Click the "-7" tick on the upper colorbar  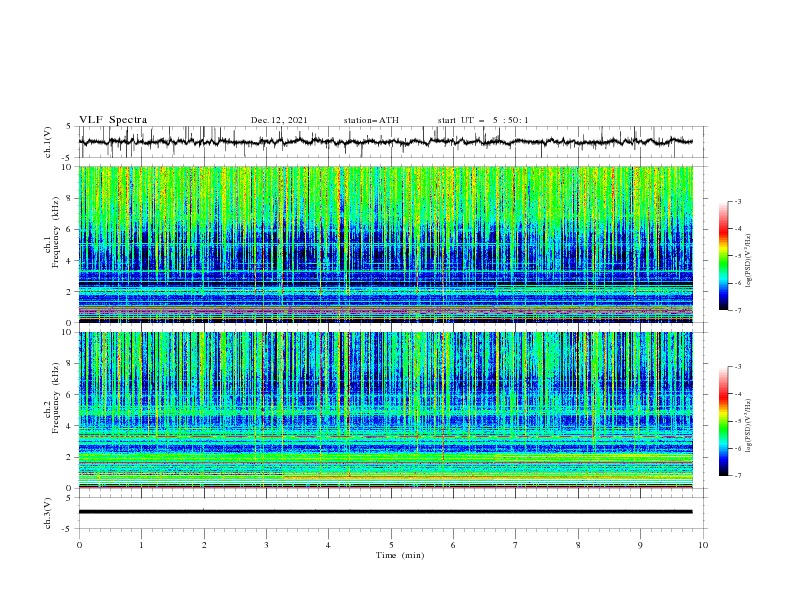point(737,310)
